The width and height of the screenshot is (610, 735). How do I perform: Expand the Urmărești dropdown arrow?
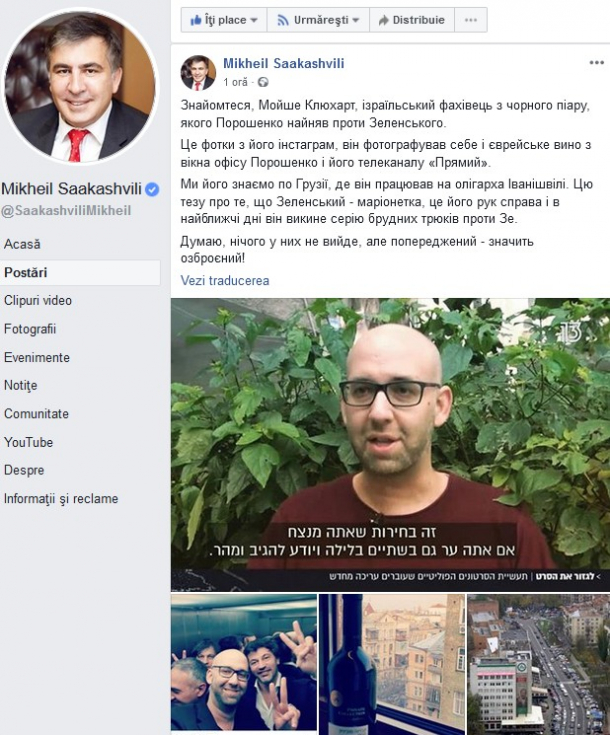click(x=355, y=21)
